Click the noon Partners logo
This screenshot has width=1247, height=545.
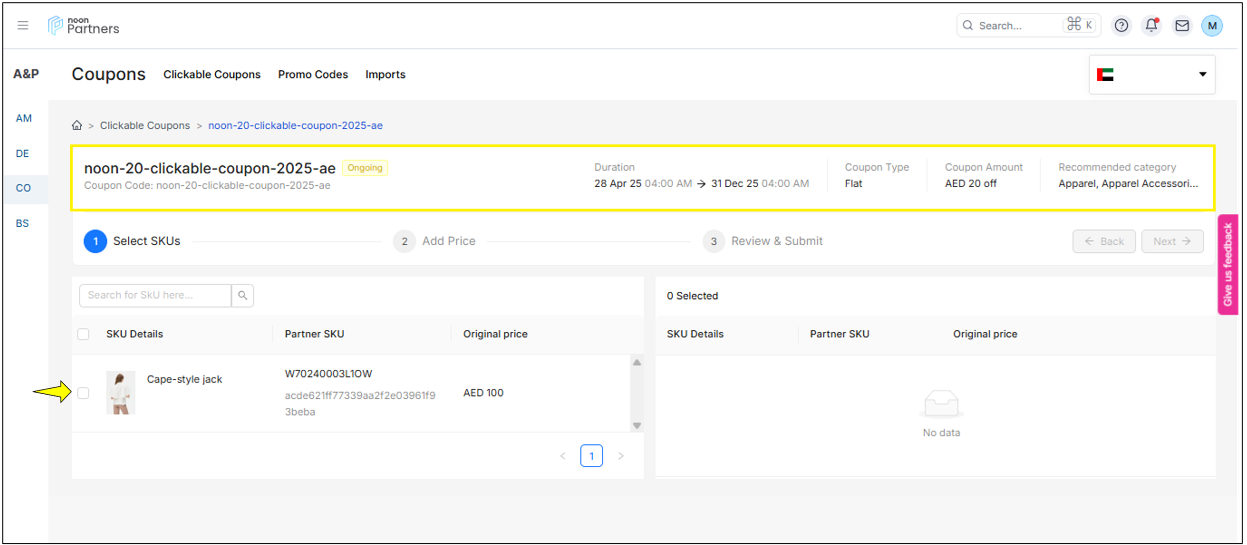84,25
